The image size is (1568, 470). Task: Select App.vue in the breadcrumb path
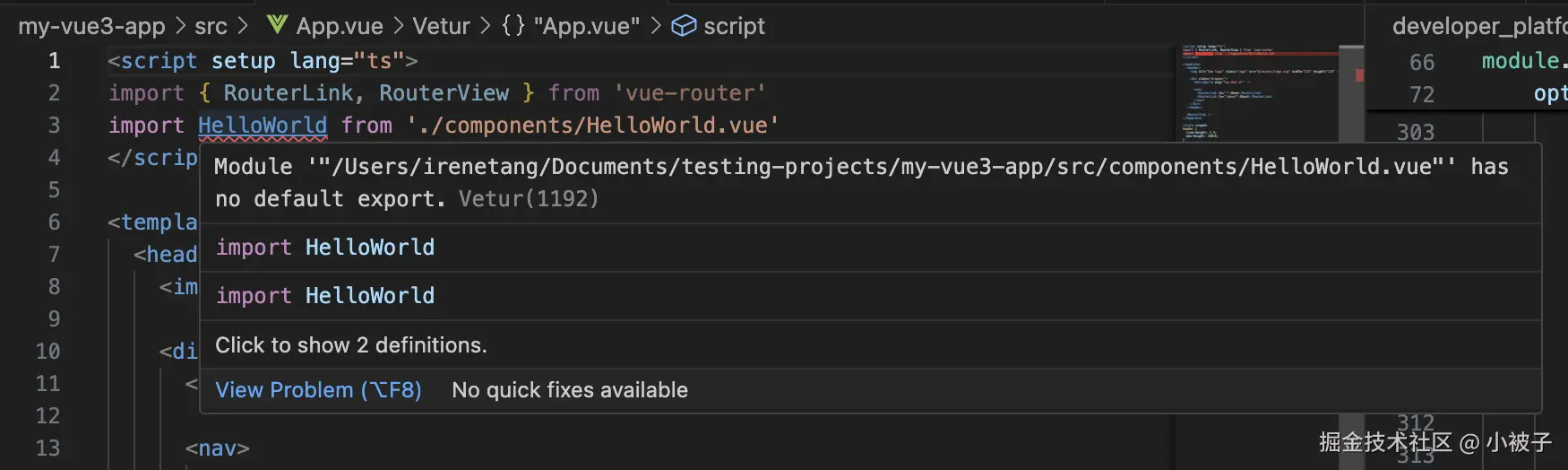(340, 26)
